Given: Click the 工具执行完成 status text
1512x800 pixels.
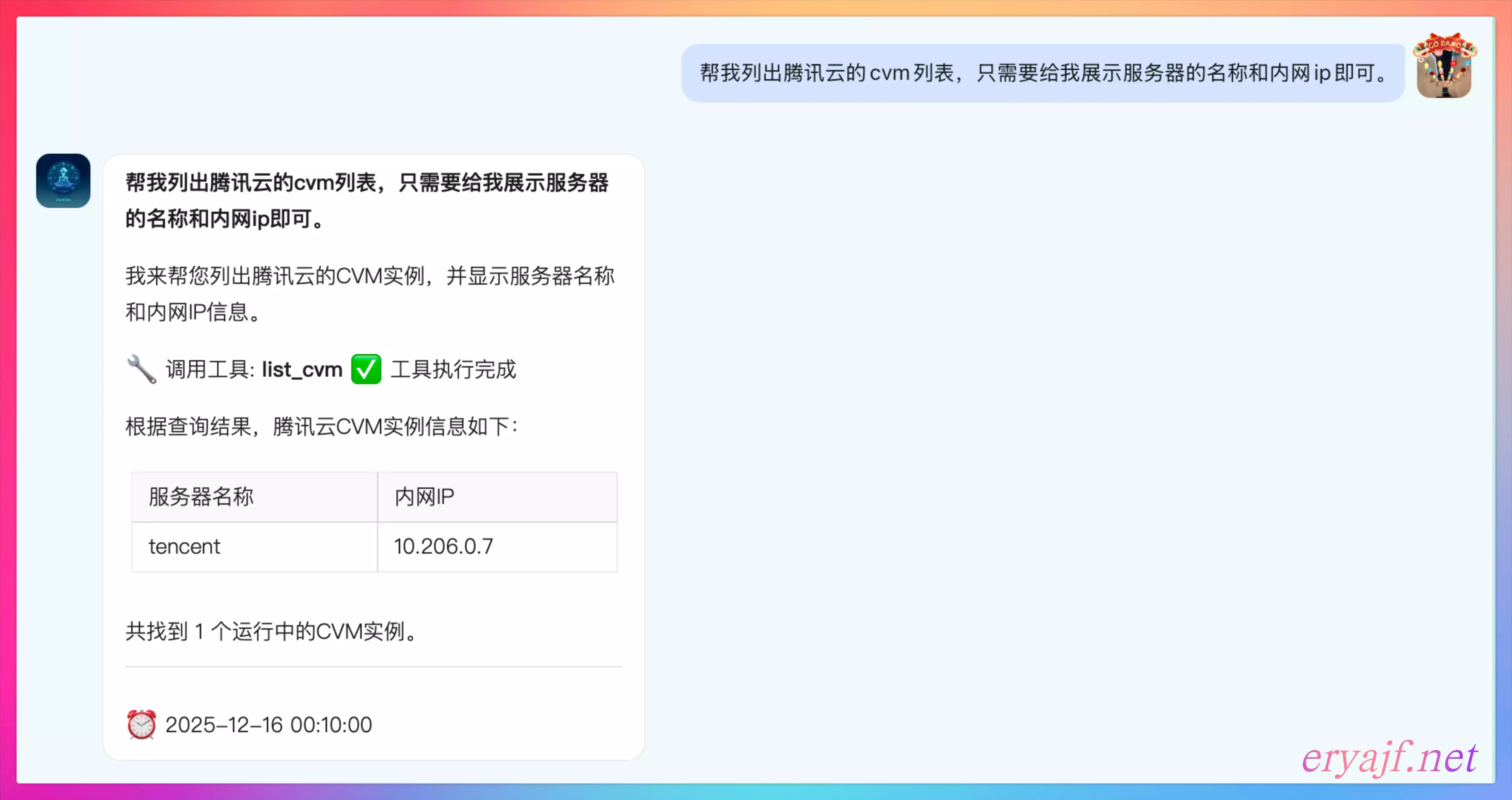Looking at the screenshot, I should tap(453, 369).
